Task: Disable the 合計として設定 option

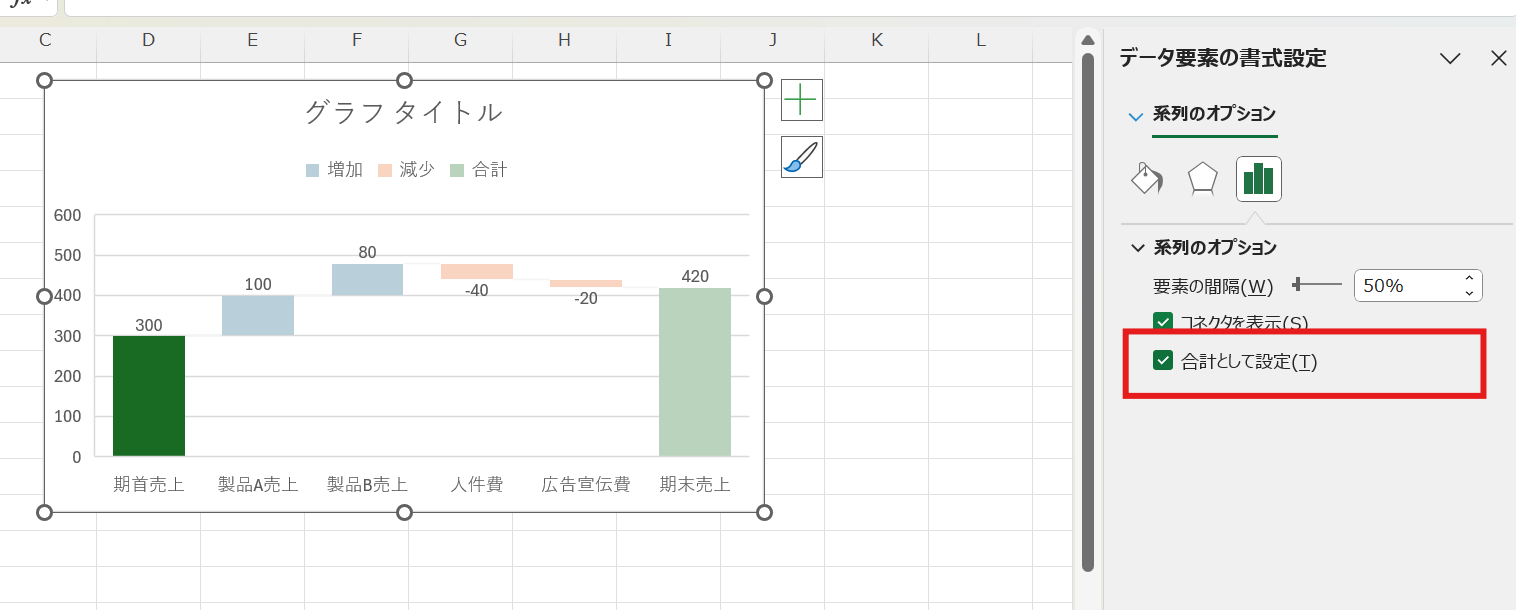Action: (x=1162, y=360)
